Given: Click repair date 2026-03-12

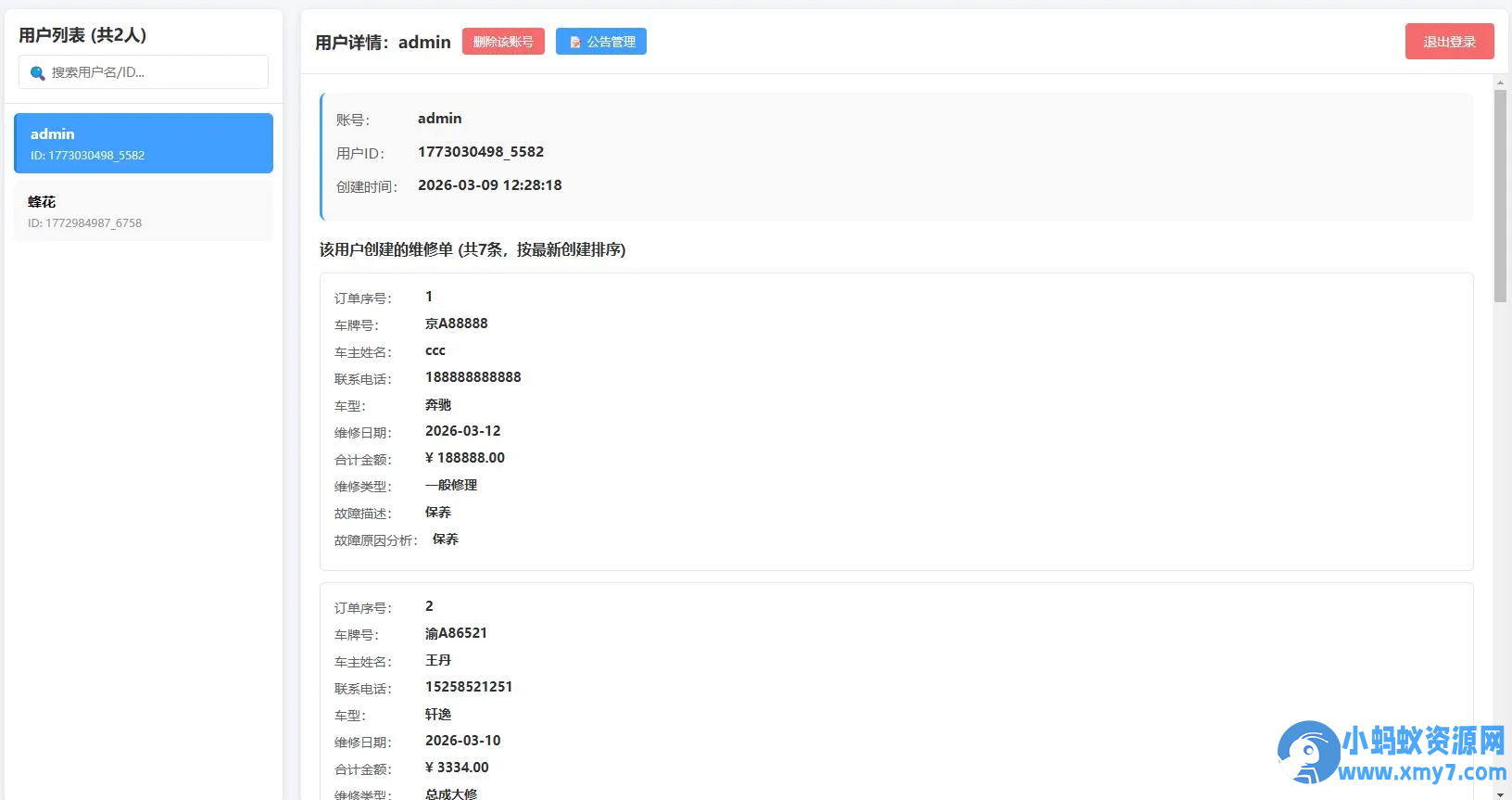Looking at the screenshot, I should click(463, 431).
